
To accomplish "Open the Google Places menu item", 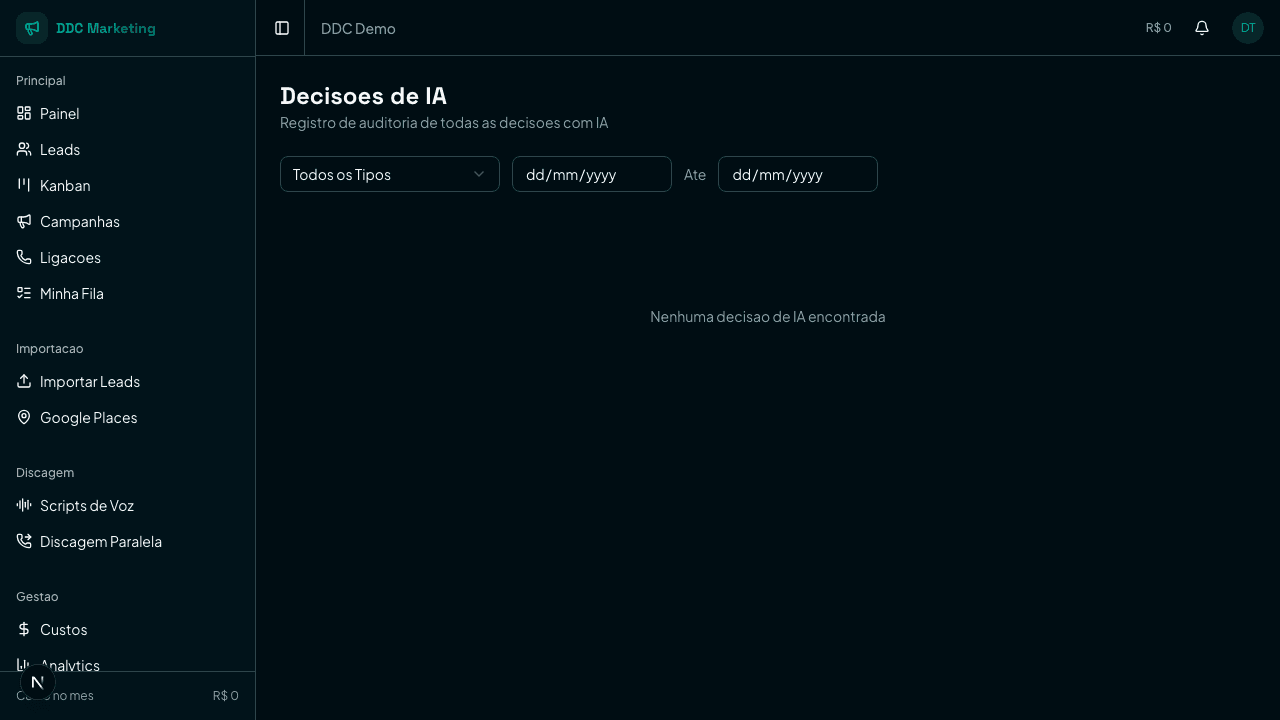I will point(88,417).
